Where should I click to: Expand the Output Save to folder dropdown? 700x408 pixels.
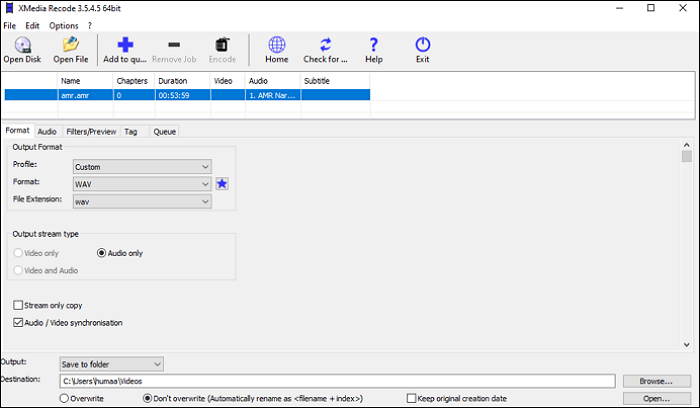coord(110,363)
